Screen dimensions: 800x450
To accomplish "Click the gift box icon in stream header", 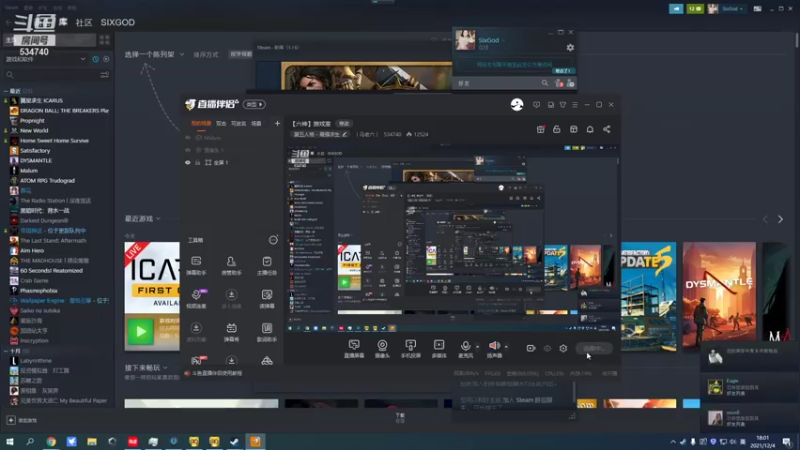I will (x=540, y=129).
